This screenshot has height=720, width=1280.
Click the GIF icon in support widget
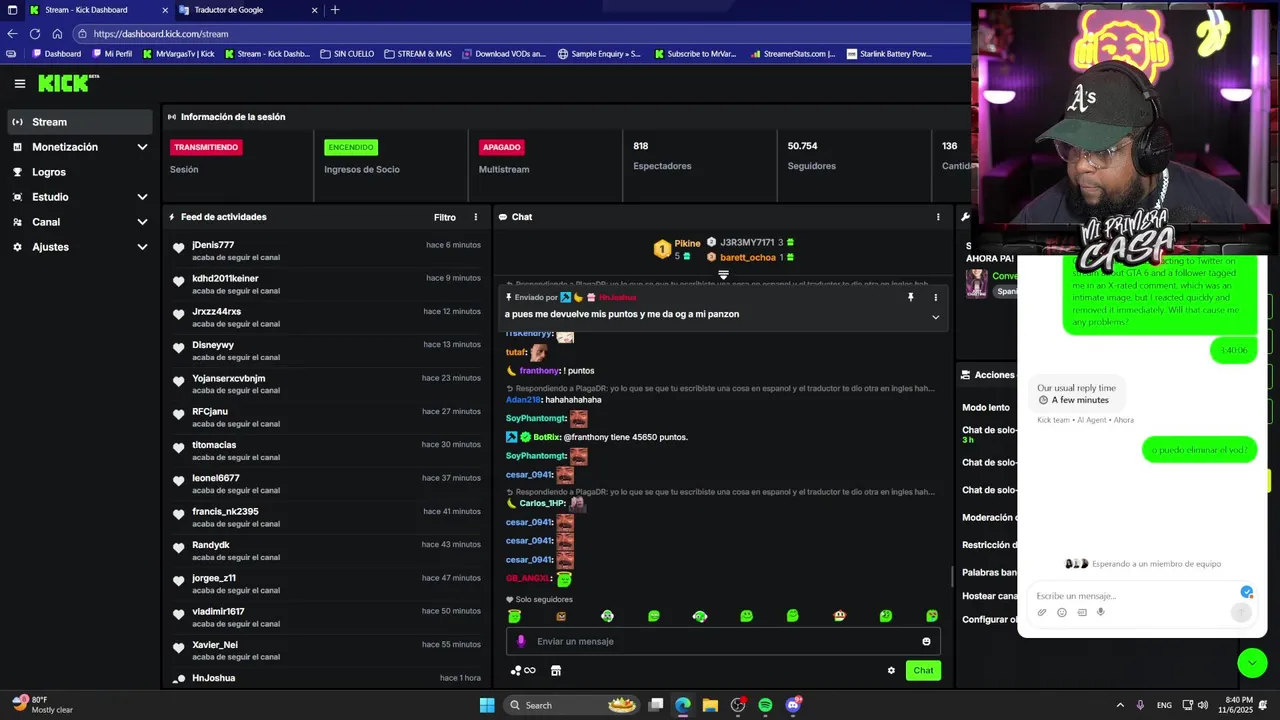(x=1082, y=612)
